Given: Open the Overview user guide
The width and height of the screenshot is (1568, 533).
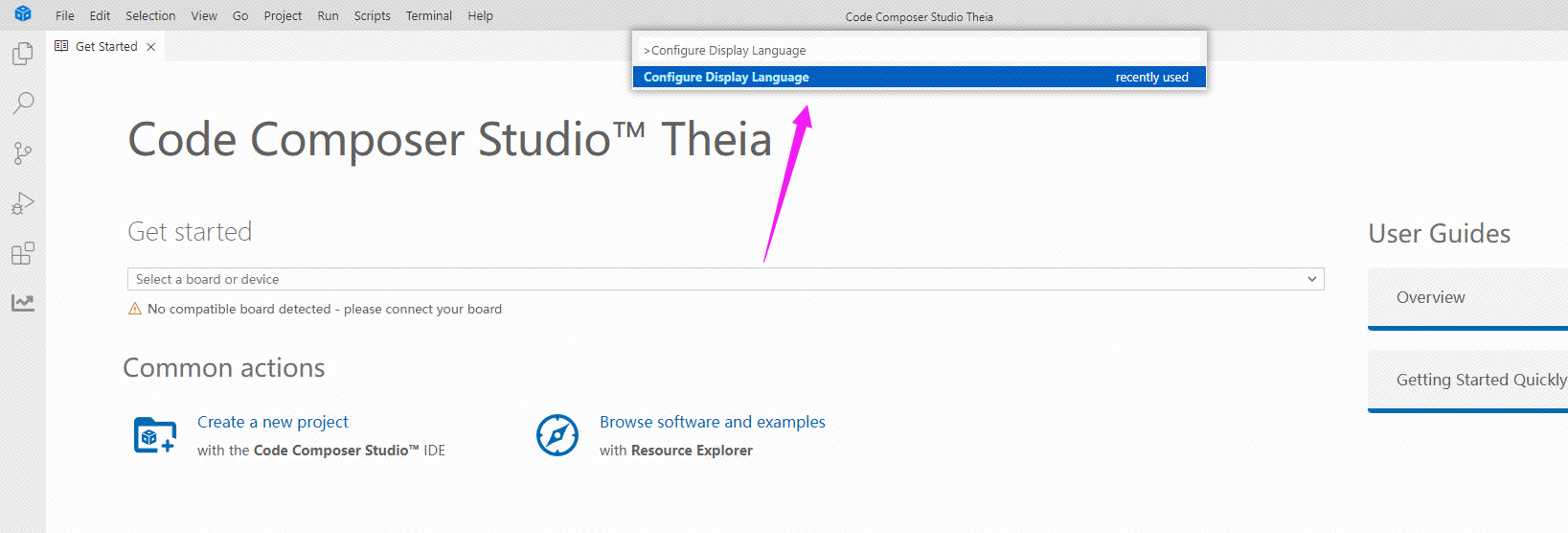Looking at the screenshot, I should point(1467,298).
